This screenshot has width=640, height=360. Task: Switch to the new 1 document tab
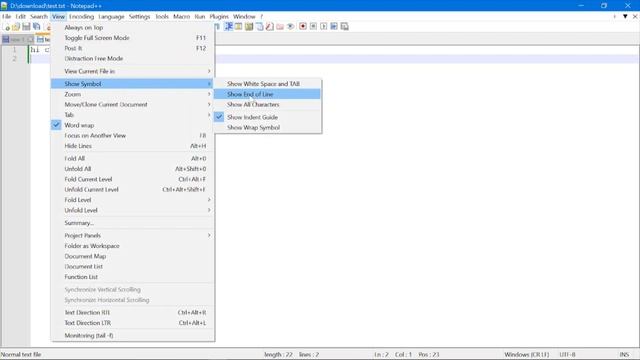coord(17,40)
